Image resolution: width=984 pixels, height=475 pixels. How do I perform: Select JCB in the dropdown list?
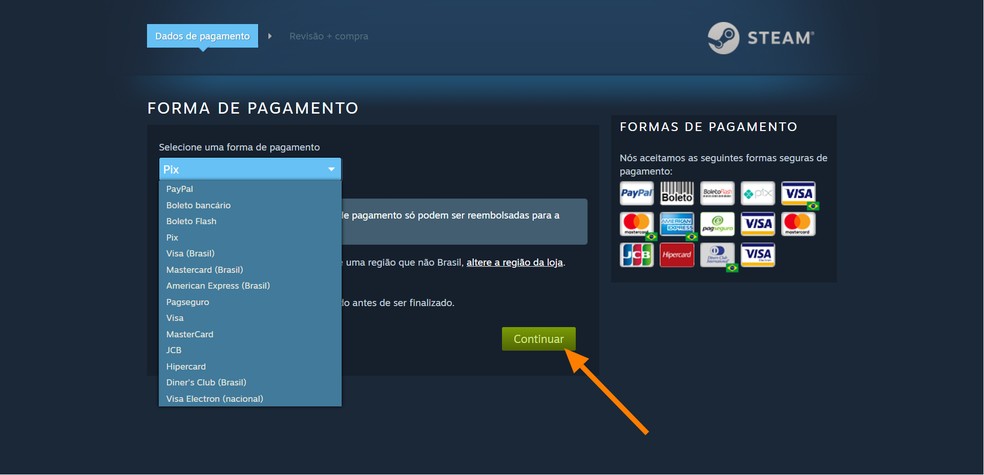[x=250, y=350]
